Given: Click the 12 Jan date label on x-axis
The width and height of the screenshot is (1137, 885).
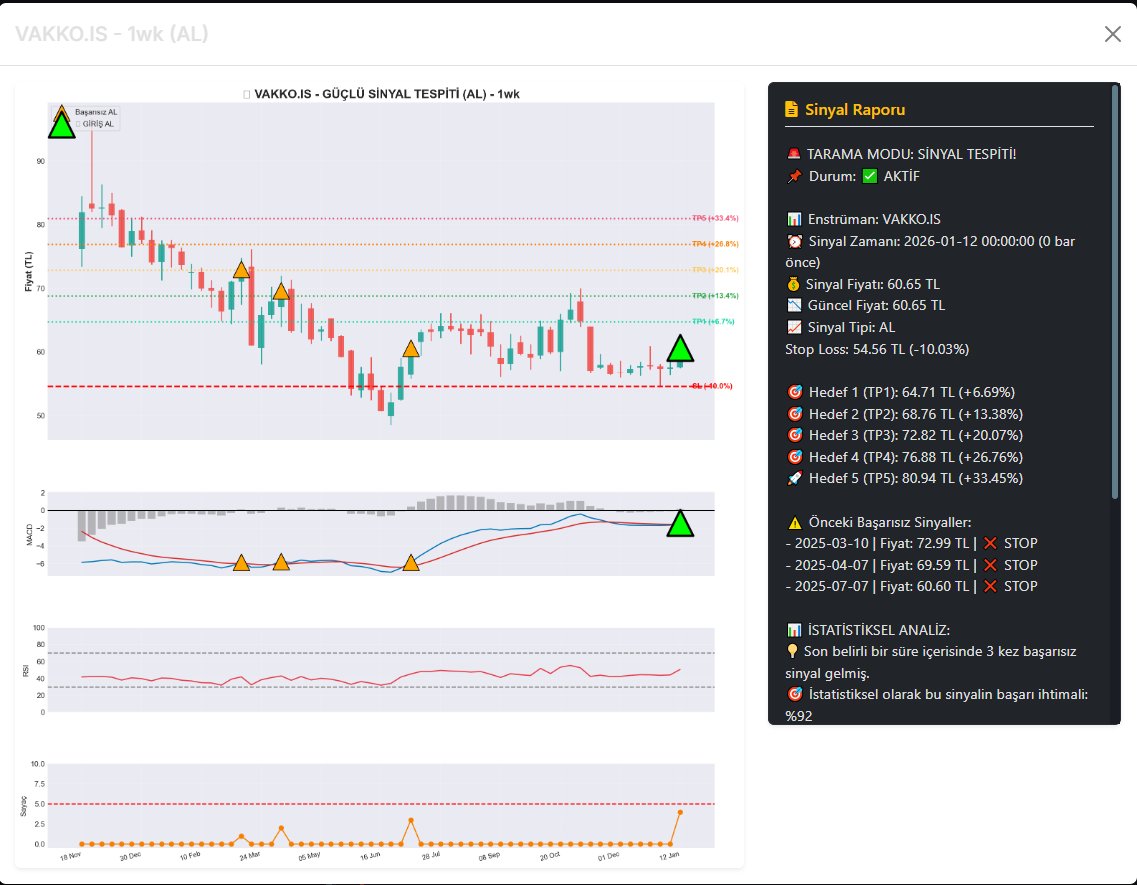Looking at the screenshot, I should (x=669, y=857).
